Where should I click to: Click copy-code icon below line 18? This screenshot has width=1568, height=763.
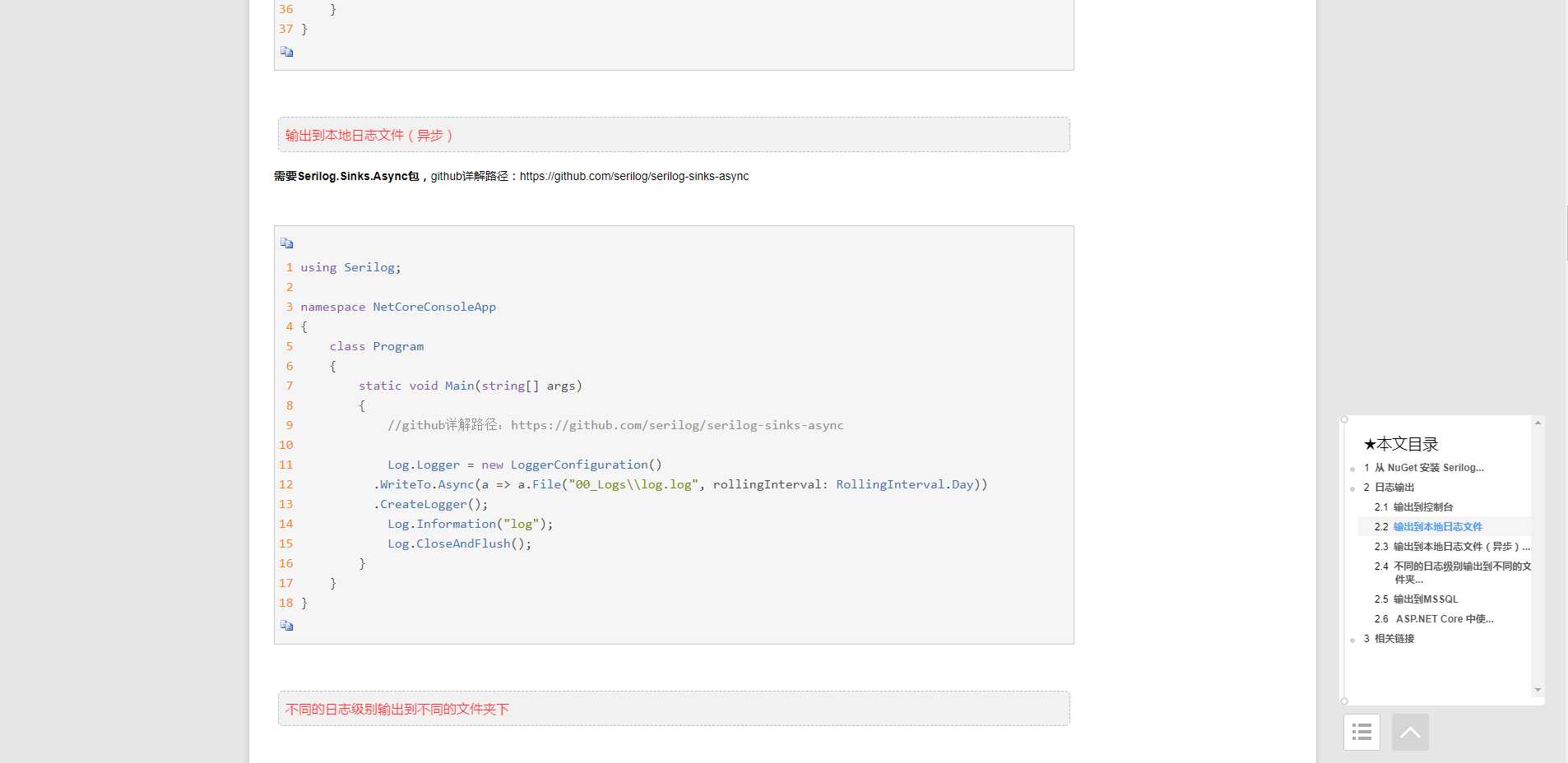tap(286, 626)
